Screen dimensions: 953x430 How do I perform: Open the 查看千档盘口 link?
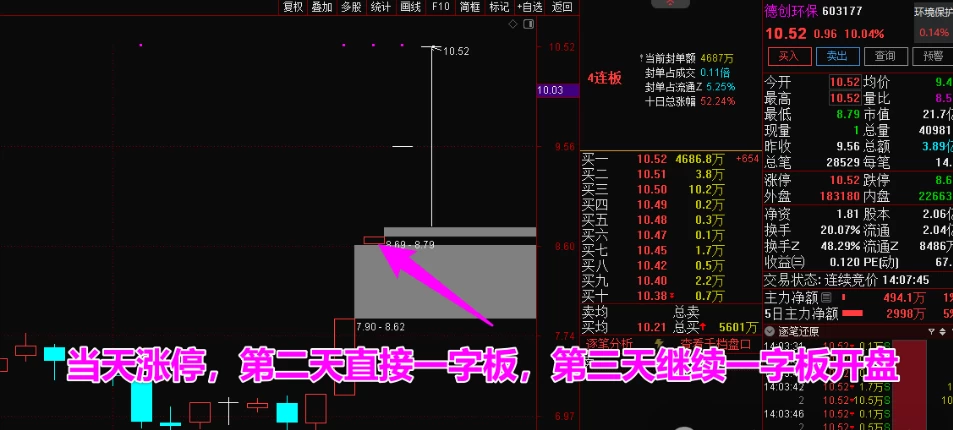715,344
